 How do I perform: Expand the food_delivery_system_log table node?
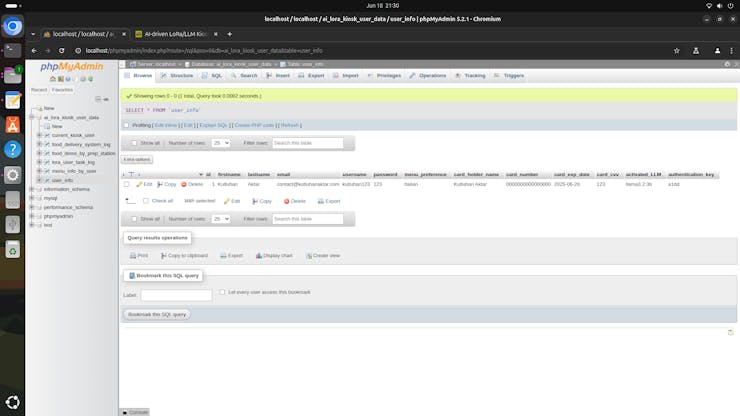tap(40, 144)
